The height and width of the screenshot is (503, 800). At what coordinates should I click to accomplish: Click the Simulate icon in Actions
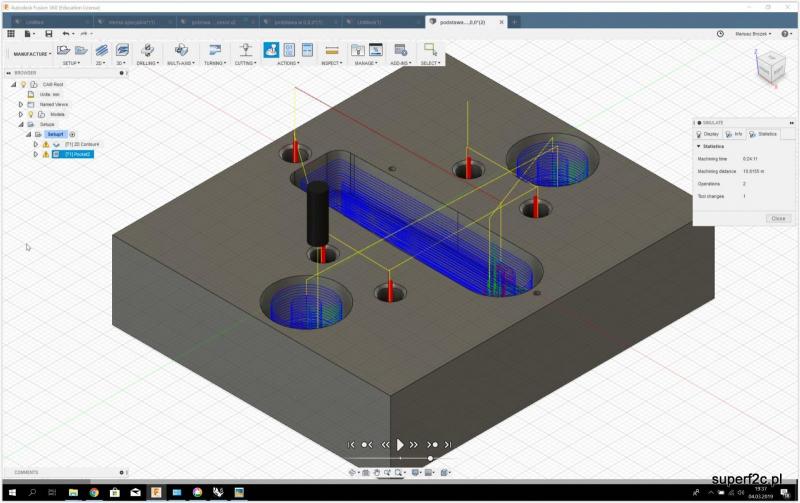tap(270, 49)
